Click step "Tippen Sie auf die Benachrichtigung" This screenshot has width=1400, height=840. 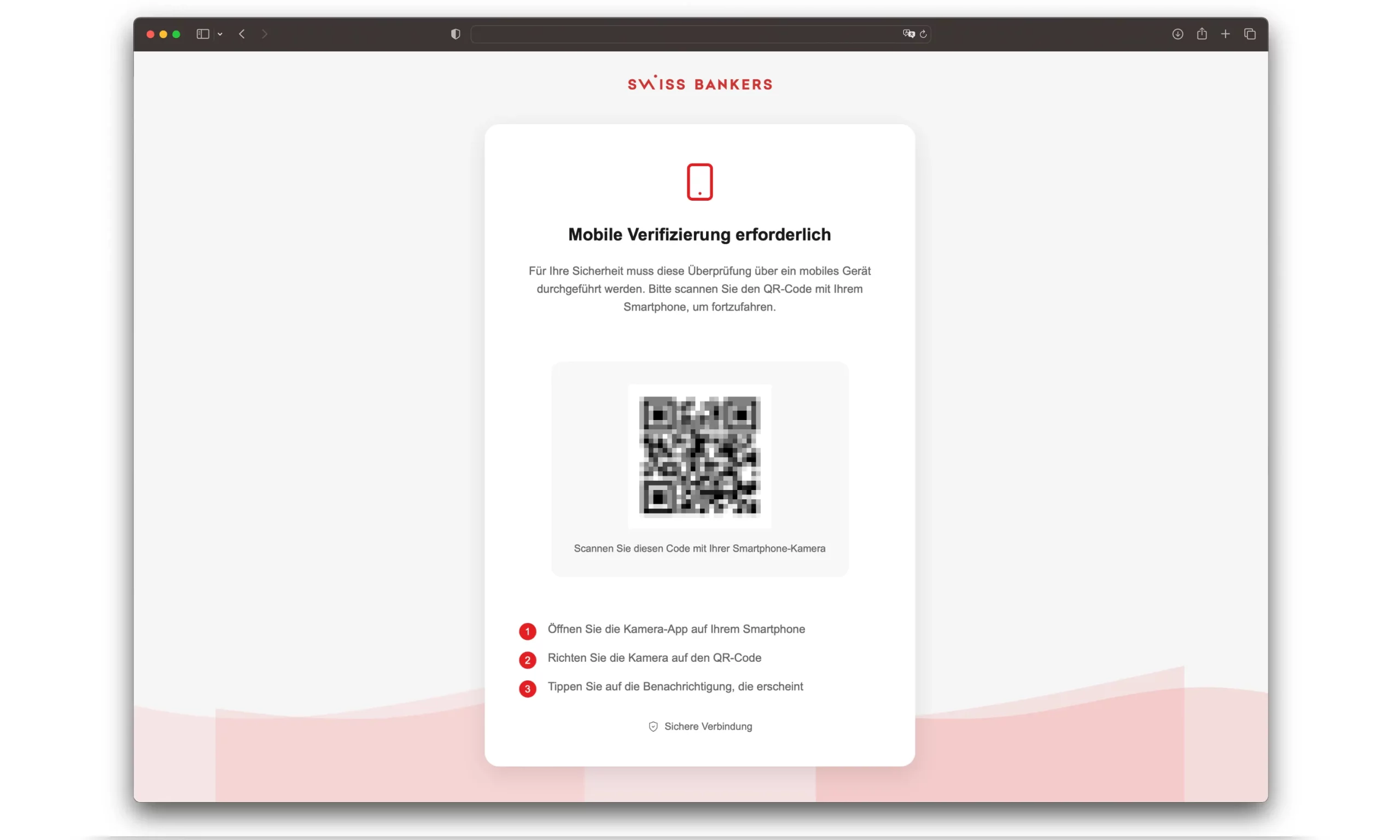pyautogui.click(x=676, y=687)
